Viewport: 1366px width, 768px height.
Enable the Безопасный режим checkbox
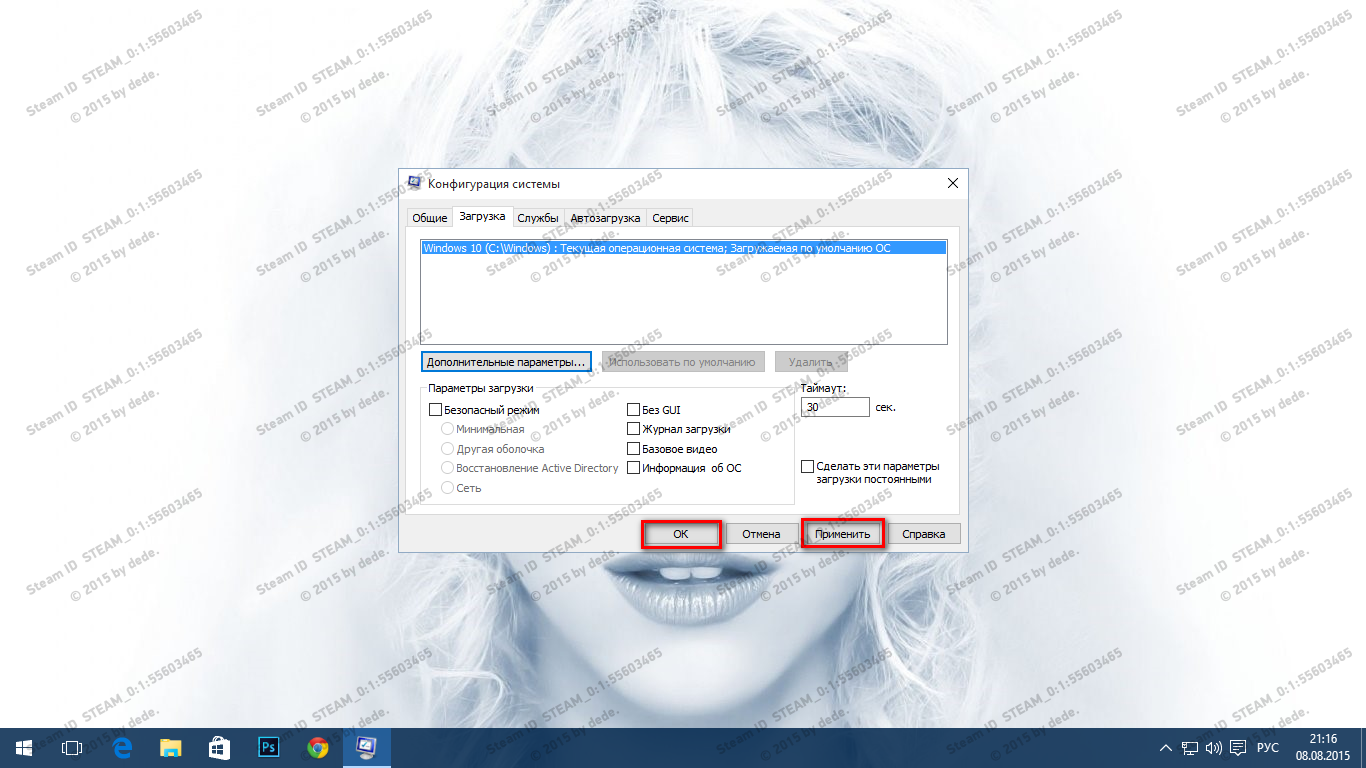(x=484, y=410)
